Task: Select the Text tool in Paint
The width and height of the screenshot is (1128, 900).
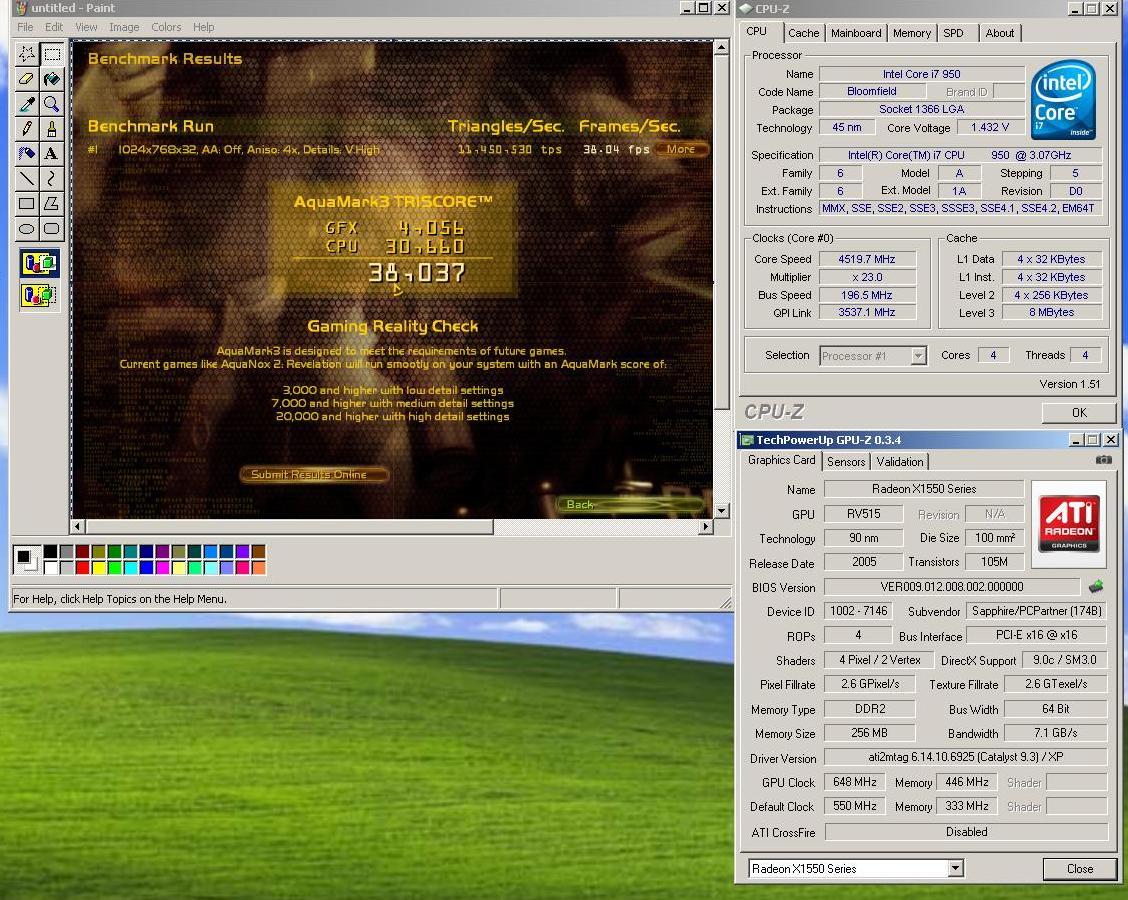Action: 51,153
